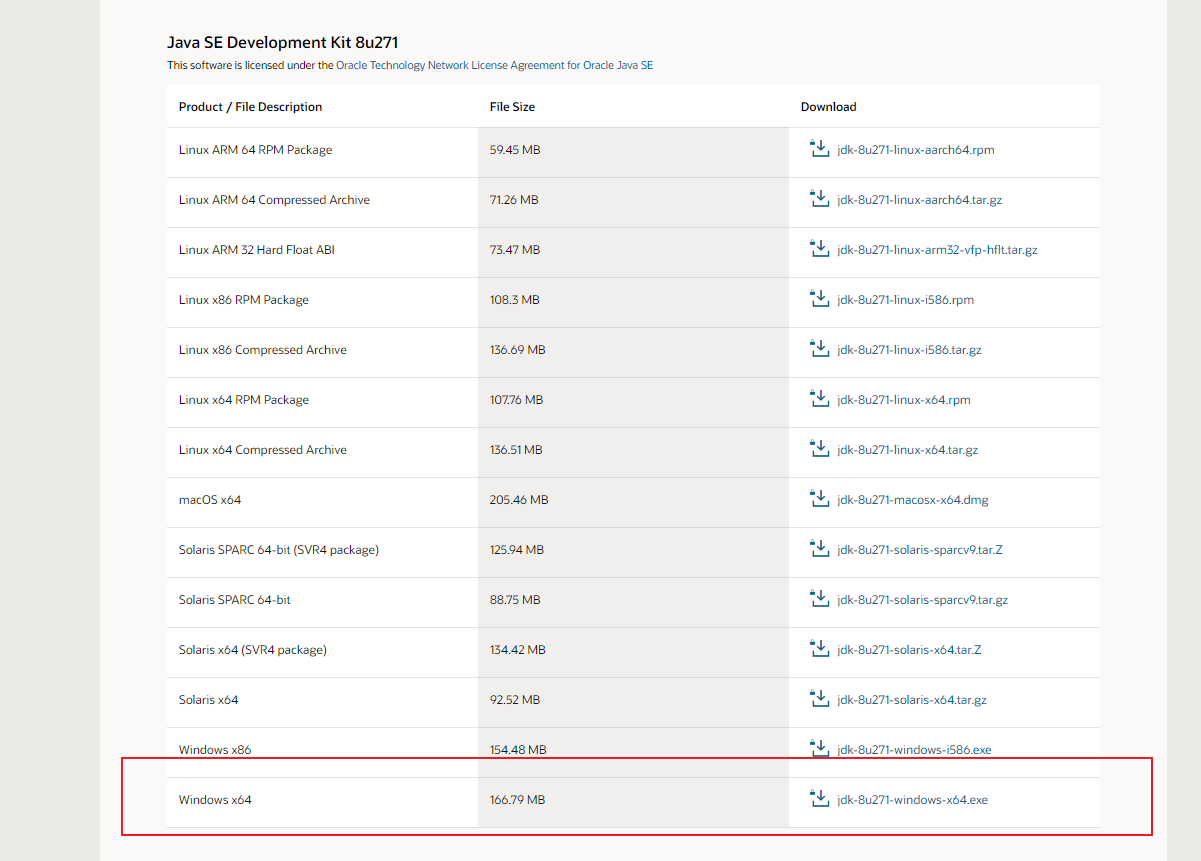Download jdk-8u271-solaris-sparcv9.tar.gz link
Image resolution: width=1201 pixels, height=861 pixels.
[923, 600]
